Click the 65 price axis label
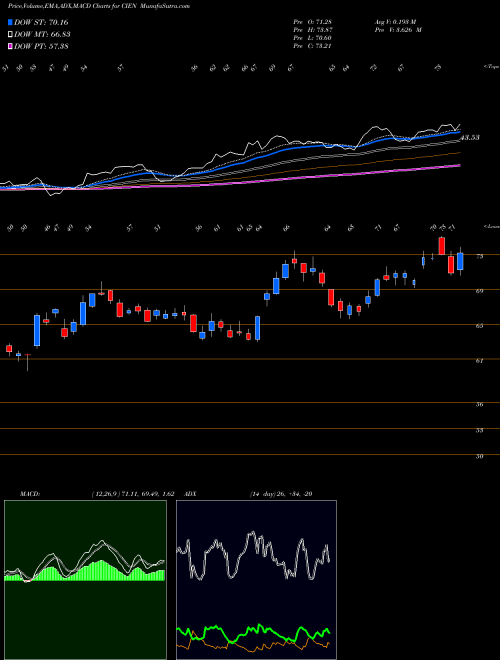Image resolution: width=500 pixels, height=660 pixels. click(479, 326)
